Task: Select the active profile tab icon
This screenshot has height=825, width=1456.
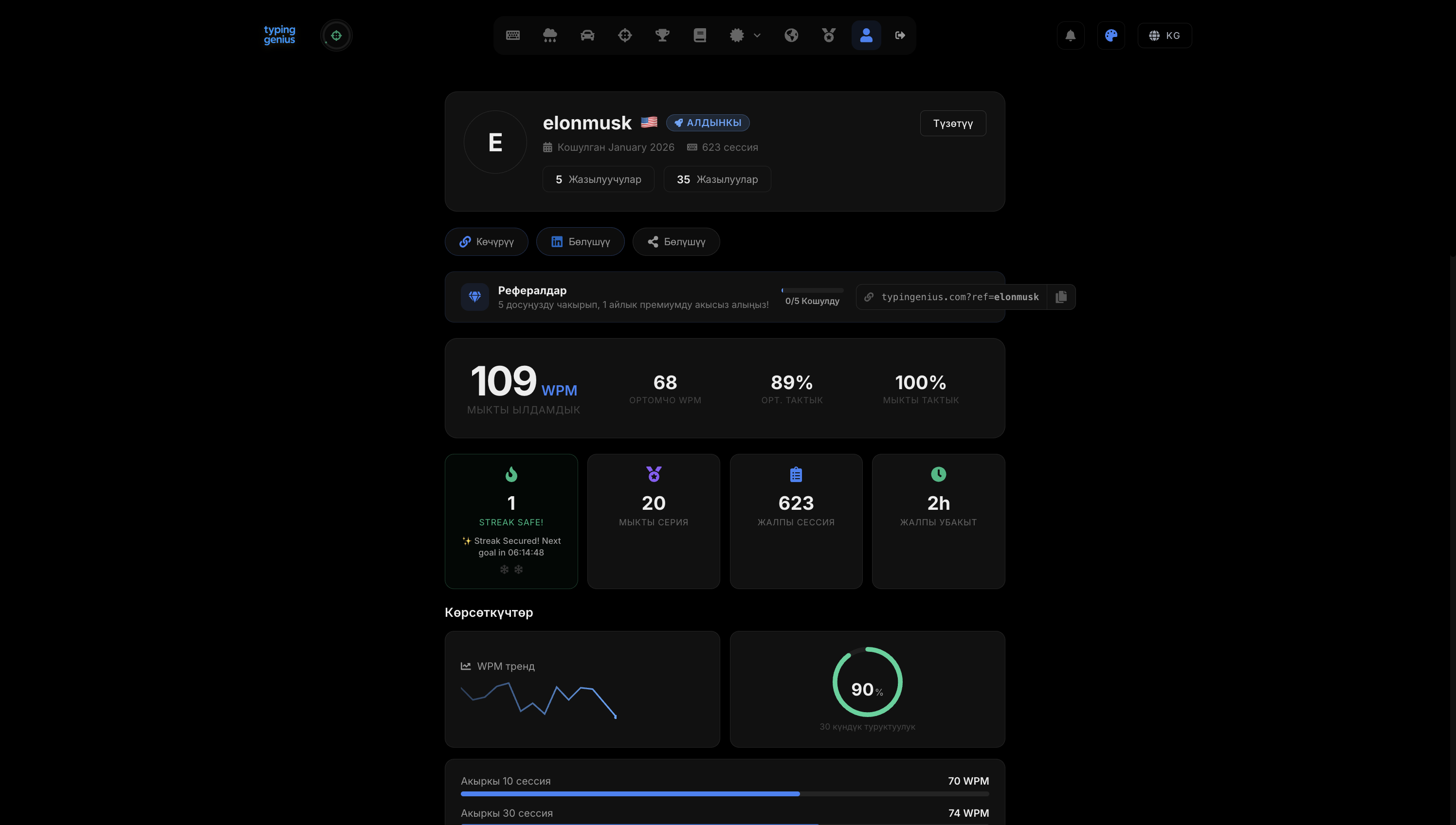Action: pyautogui.click(x=866, y=35)
